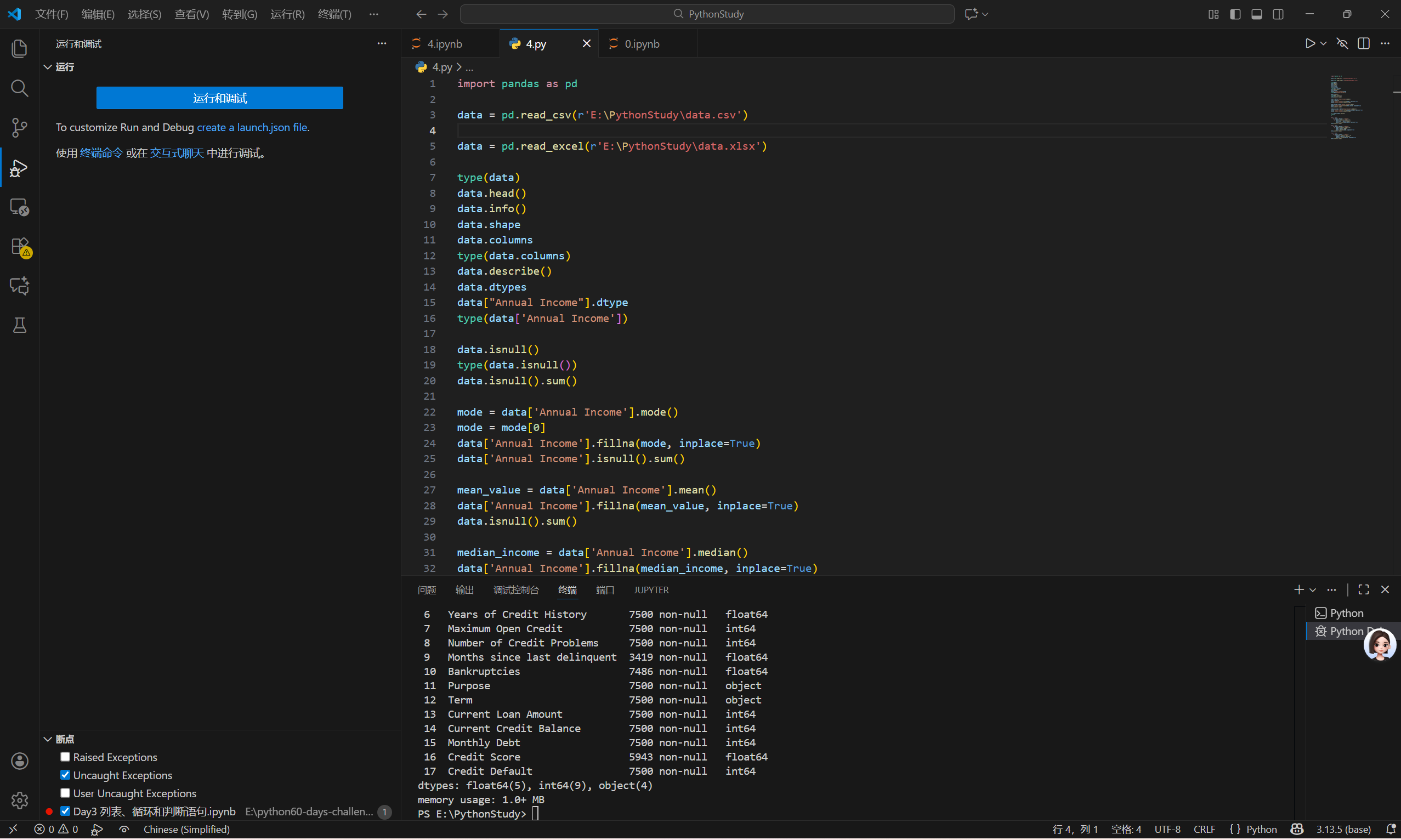Open the Source Control icon
This screenshot has width=1401, height=840.
(x=19, y=128)
